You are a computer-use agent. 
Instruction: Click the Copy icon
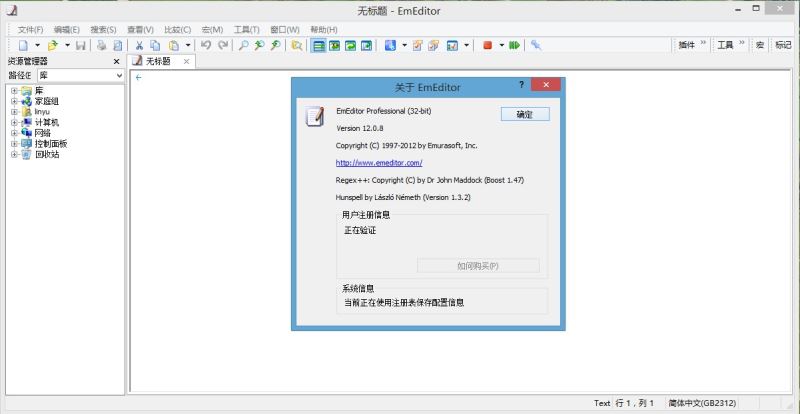(x=155, y=45)
